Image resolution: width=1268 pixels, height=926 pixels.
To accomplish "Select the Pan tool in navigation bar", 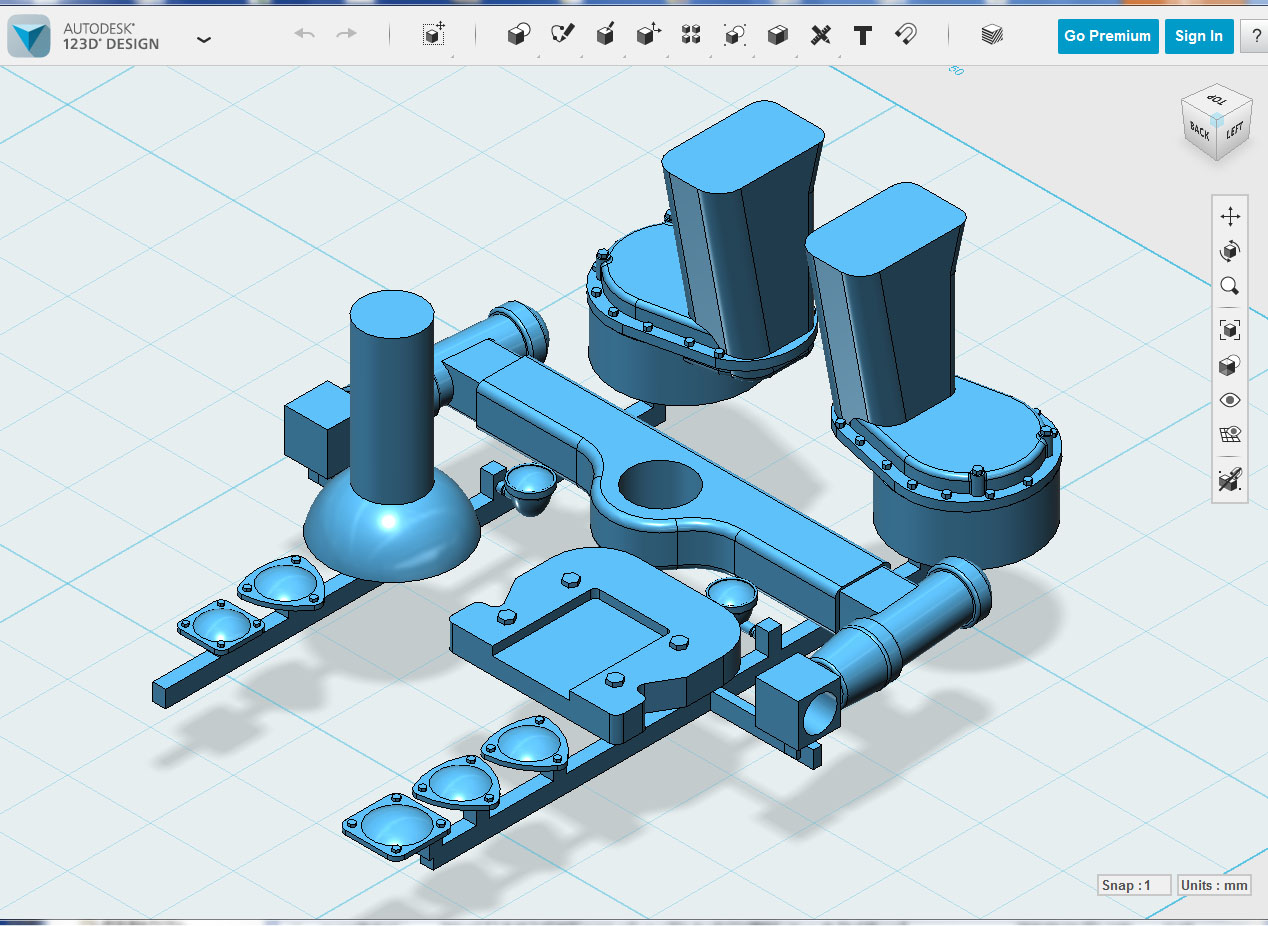I will (x=1230, y=216).
